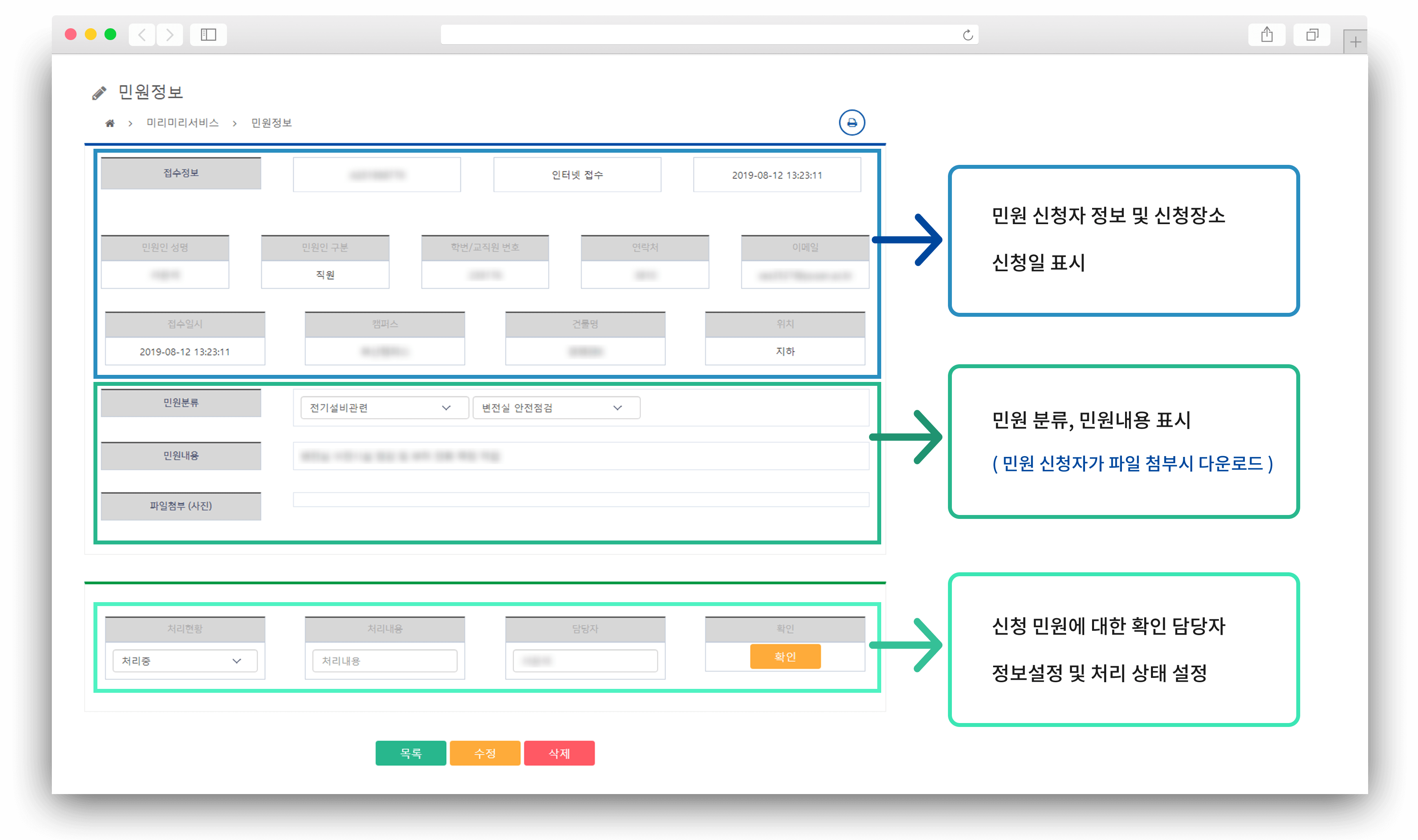This screenshot has height=840, width=1418.
Task: Go back with browser back arrow
Action: coord(142,35)
